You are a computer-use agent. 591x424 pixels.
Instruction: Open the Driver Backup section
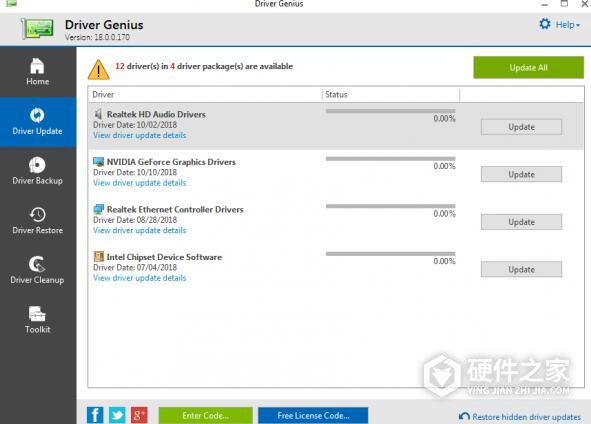(x=38, y=171)
